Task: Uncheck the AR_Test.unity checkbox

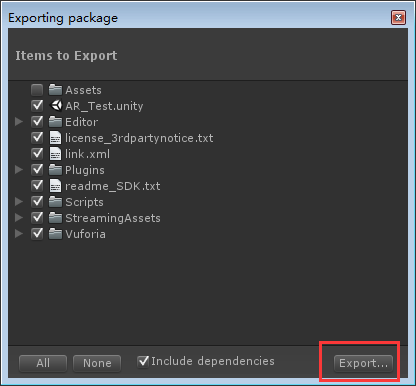Action: (37, 106)
